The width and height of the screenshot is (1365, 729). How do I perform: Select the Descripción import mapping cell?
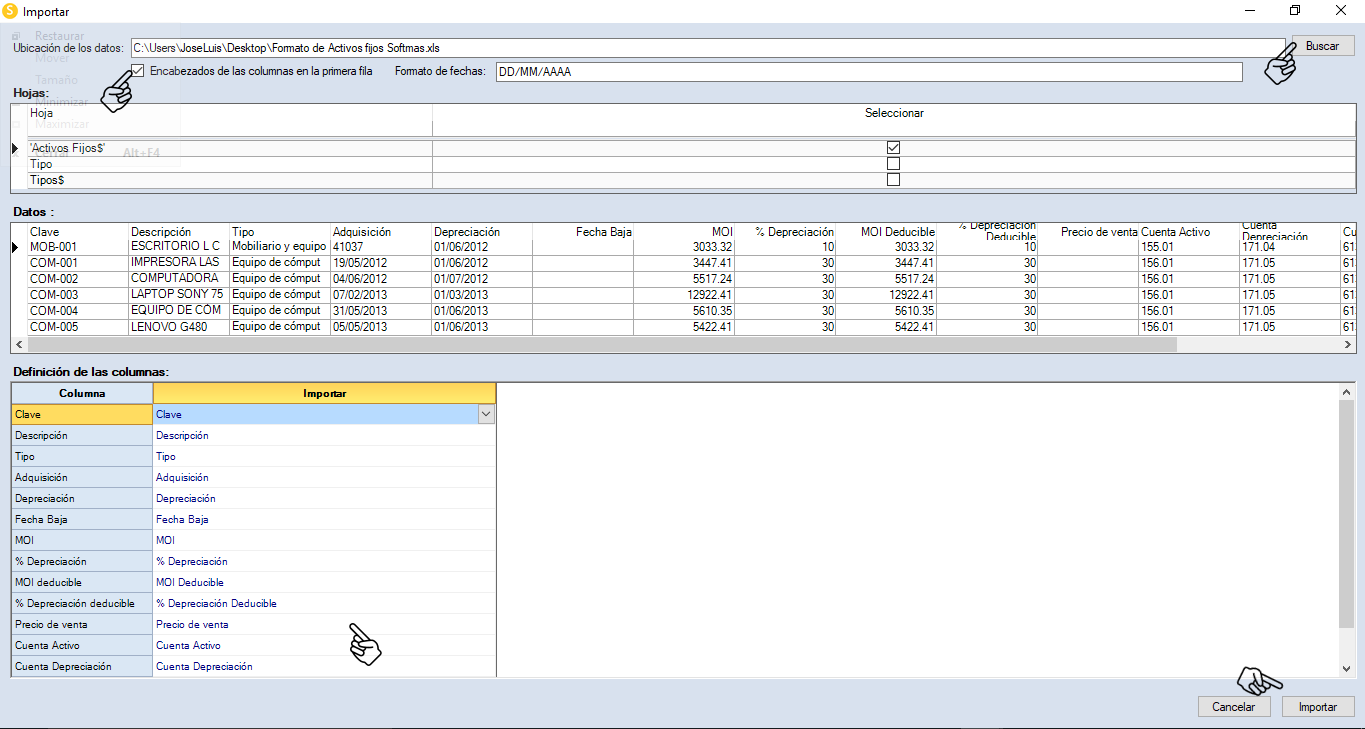point(324,435)
